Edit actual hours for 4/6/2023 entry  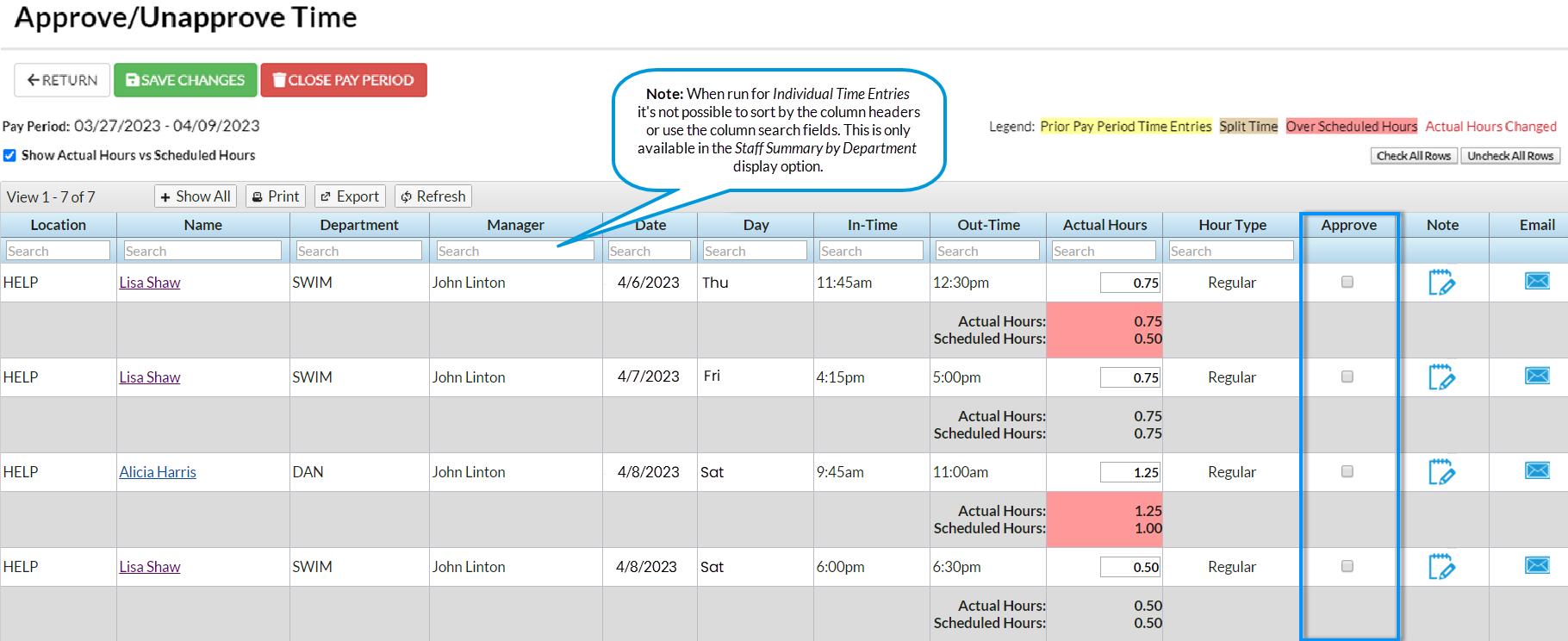tap(1130, 283)
